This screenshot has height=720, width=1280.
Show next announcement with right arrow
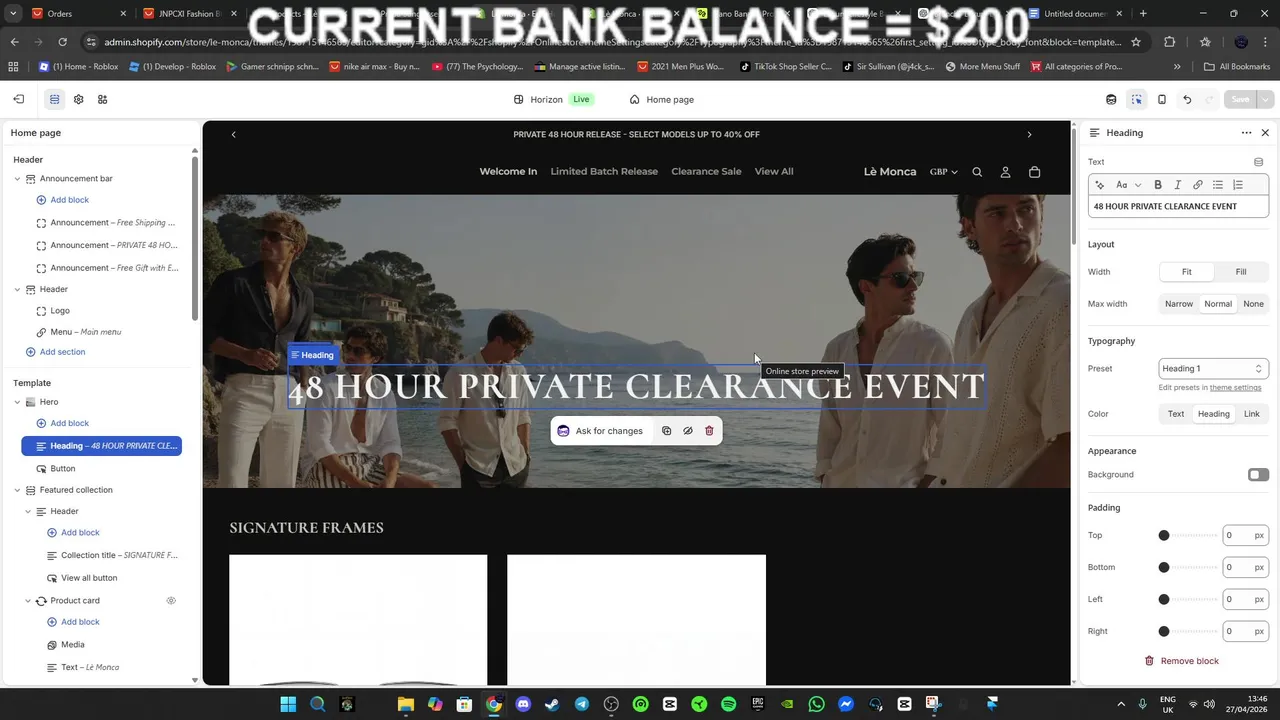click(1029, 134)
